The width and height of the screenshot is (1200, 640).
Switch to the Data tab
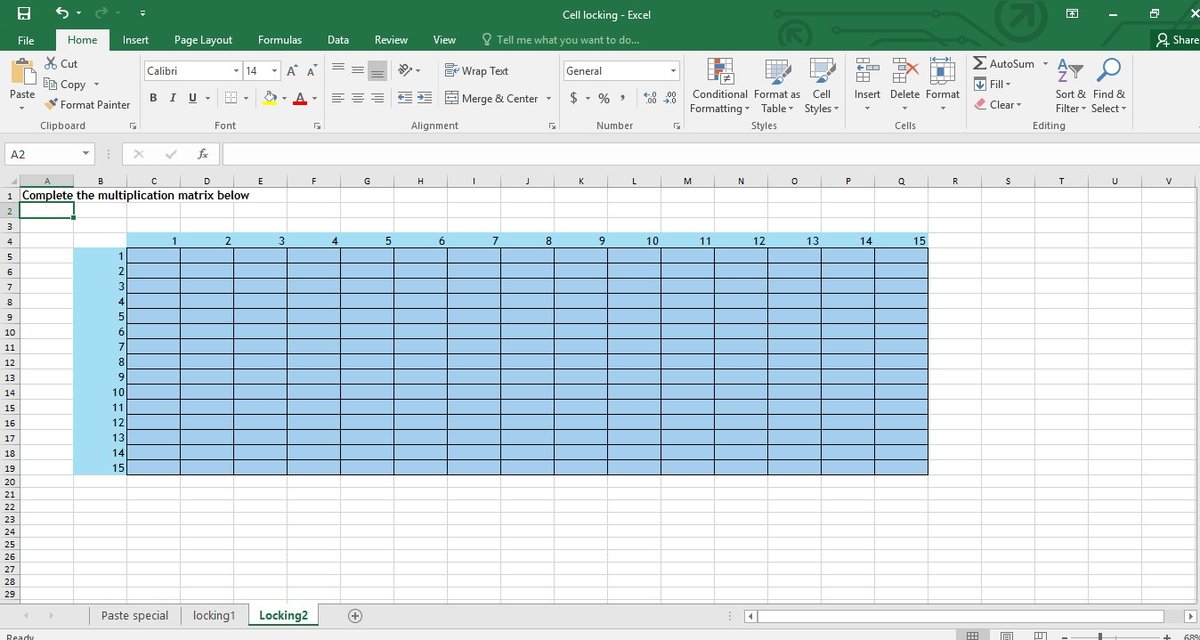point(338,40)
